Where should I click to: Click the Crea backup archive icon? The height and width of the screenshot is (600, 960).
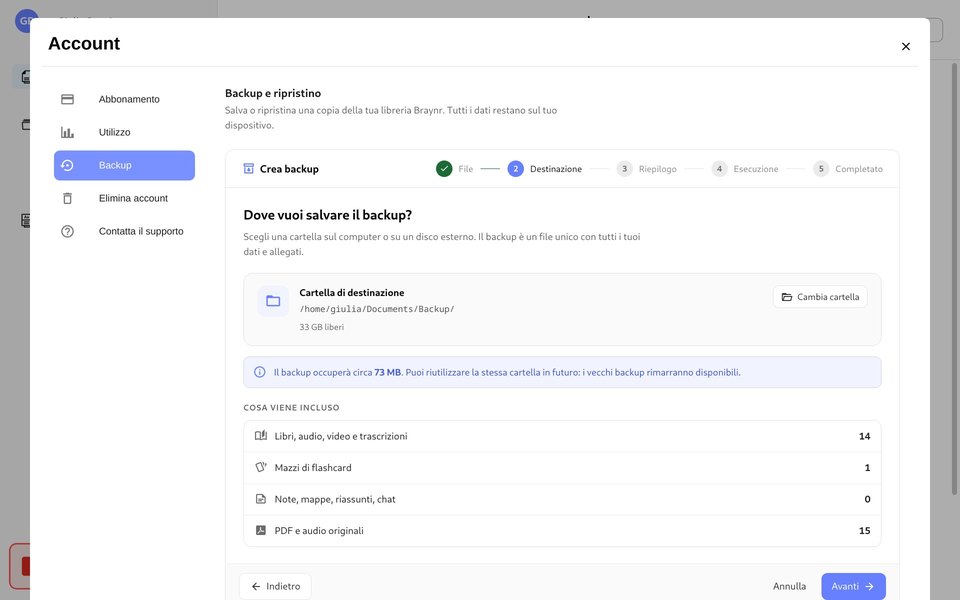click(249, 168)
